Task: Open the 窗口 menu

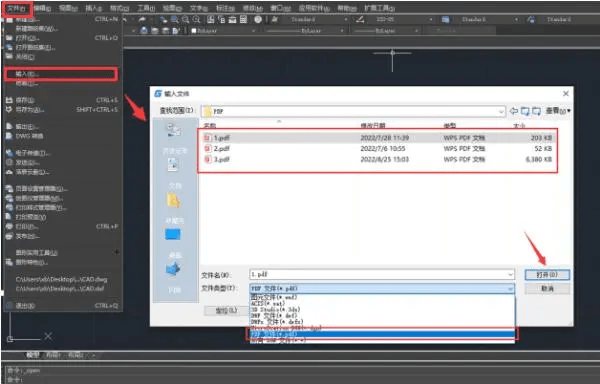Action: pos(280,8)
